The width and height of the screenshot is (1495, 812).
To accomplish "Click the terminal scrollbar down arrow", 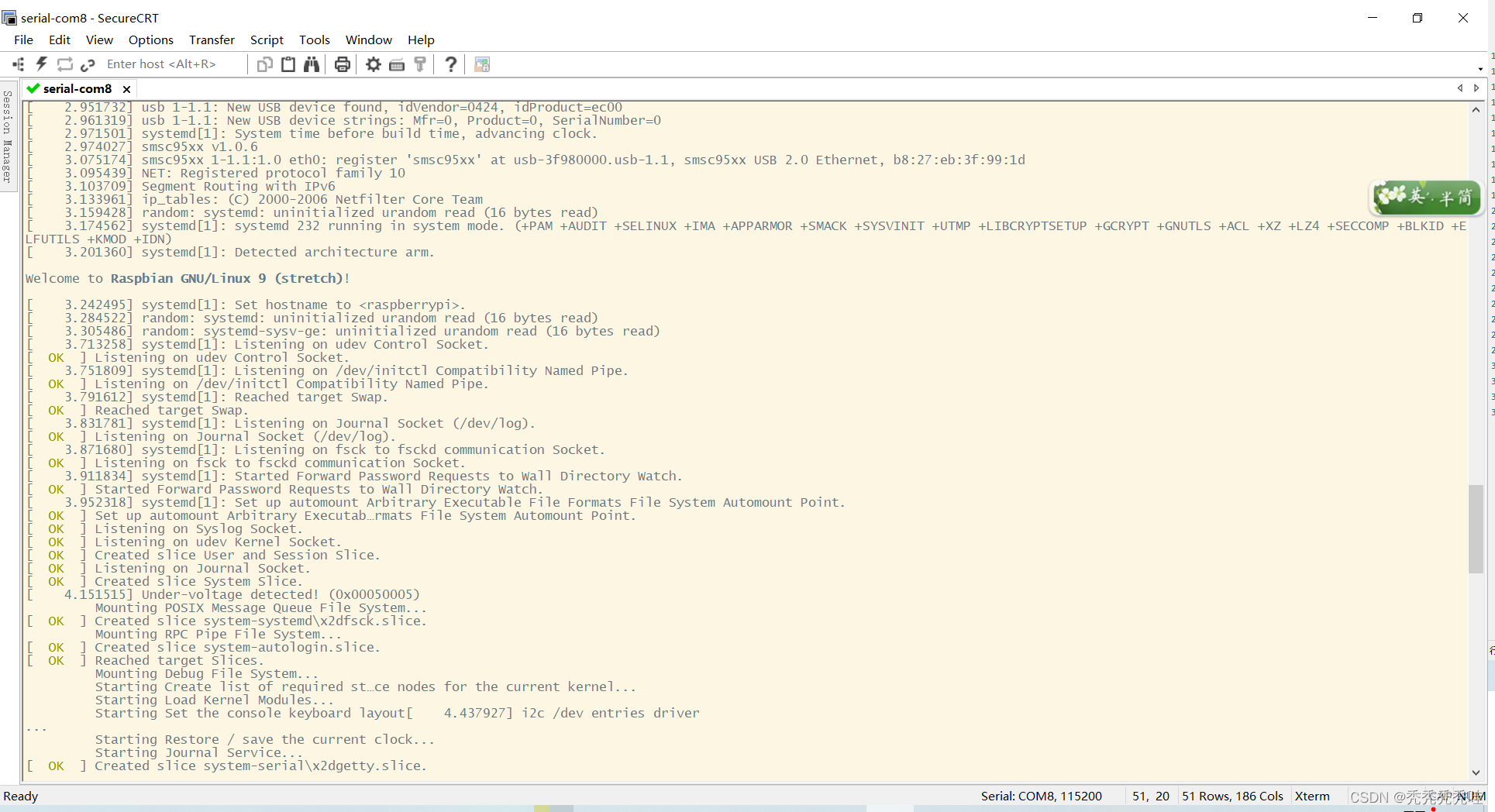I will [1476, 772].
